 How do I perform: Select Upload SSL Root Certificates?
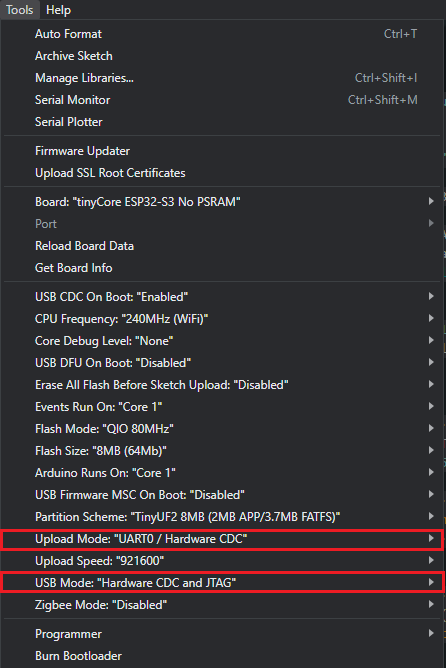(222, 173)
